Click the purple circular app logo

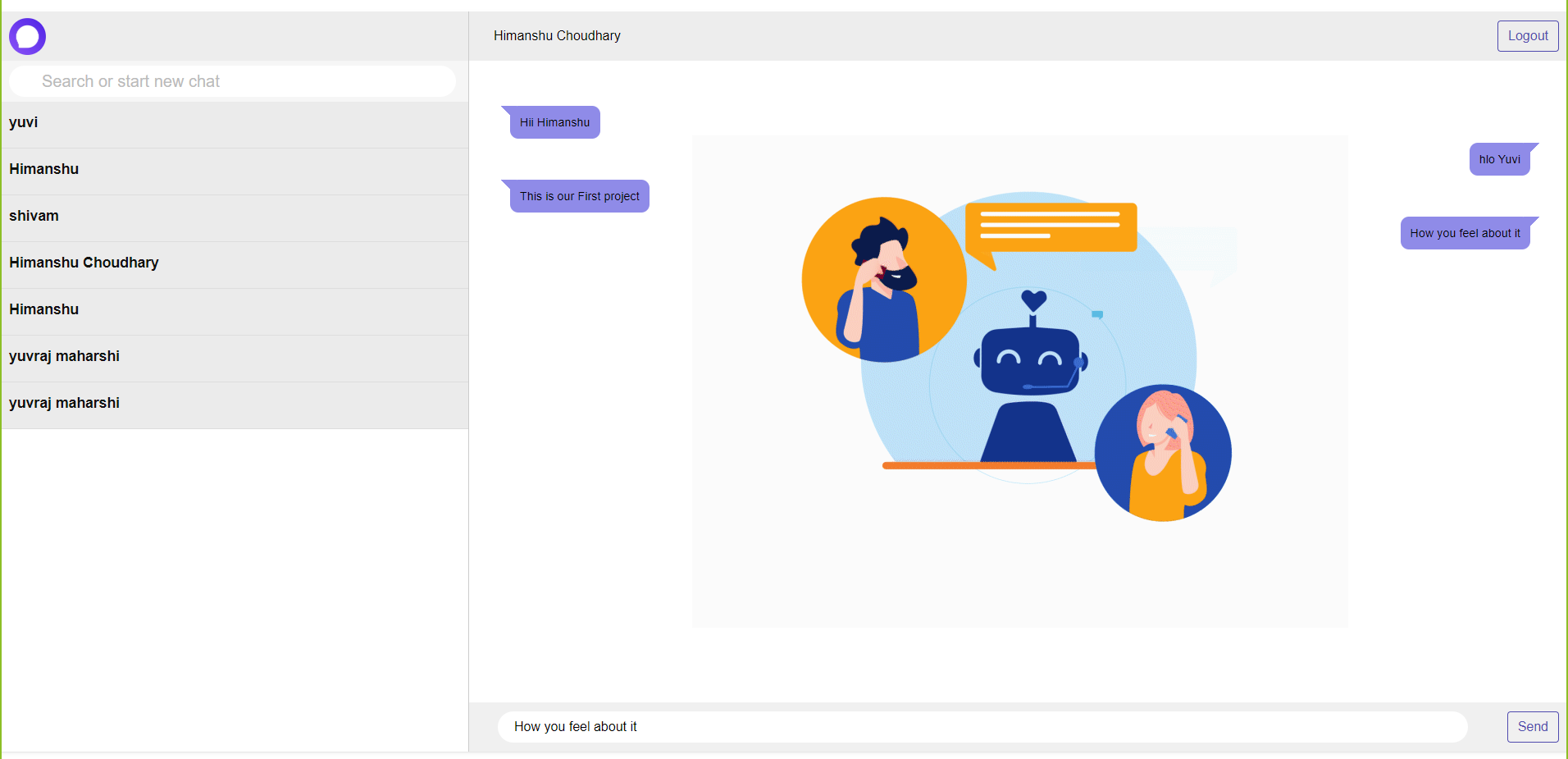coord(26,36)
